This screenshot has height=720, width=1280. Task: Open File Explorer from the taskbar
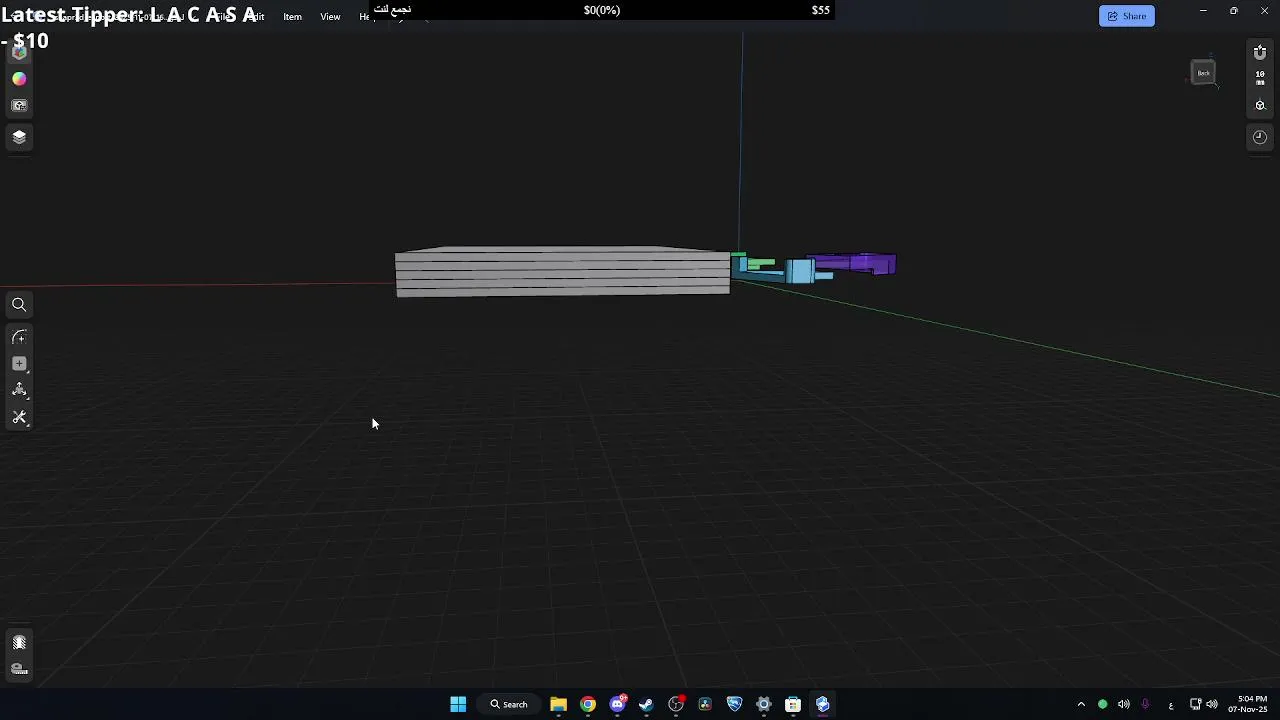[x=558, y=704]
